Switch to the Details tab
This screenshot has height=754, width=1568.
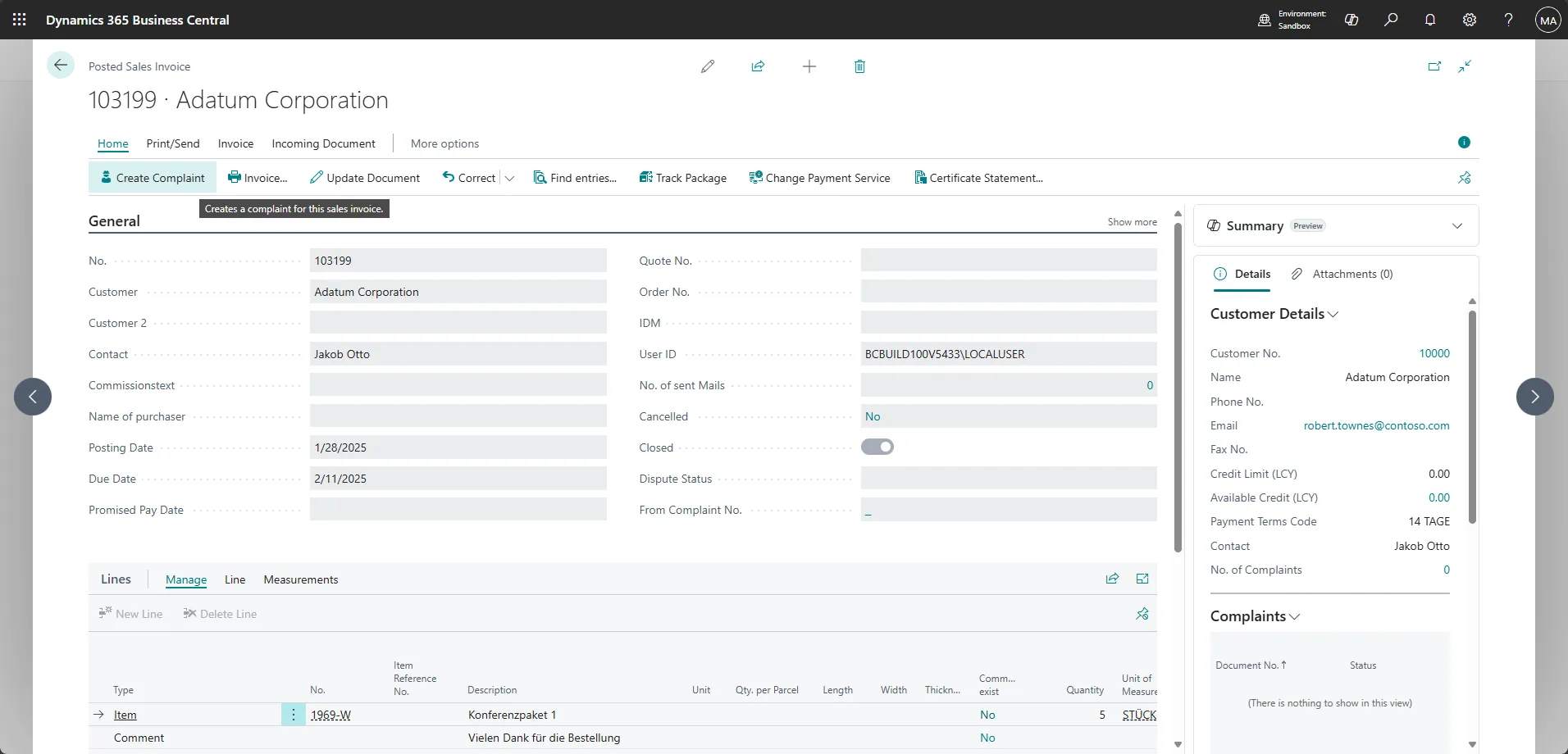[x=1242, y=274]
